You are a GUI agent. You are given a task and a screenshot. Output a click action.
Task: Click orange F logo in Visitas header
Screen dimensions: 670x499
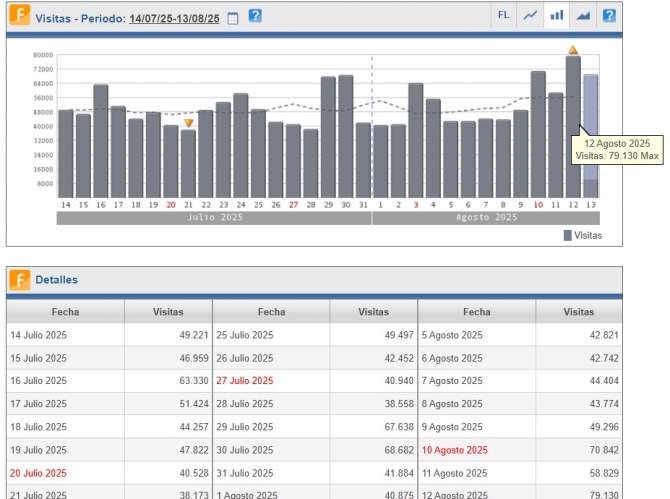click(19, 17)
